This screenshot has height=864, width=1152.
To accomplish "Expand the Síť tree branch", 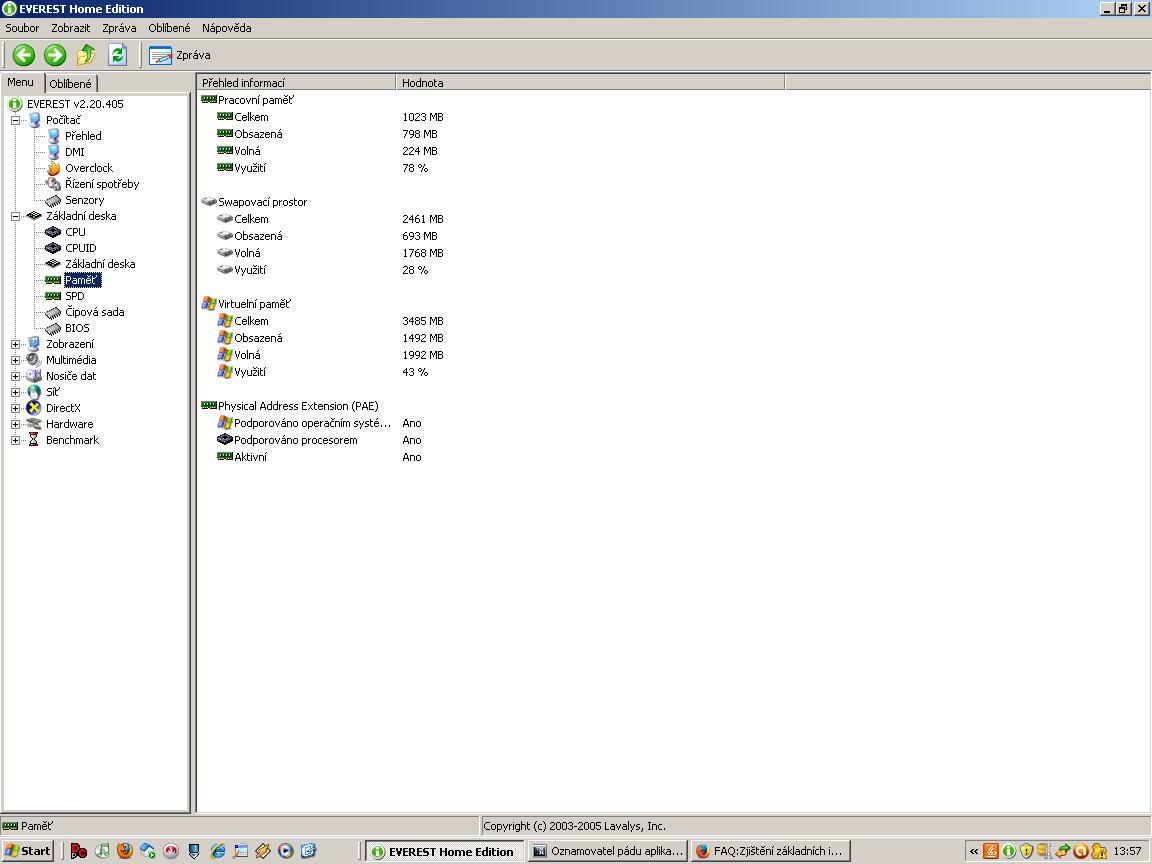I will pyautogui.click(x=15, y=392).
